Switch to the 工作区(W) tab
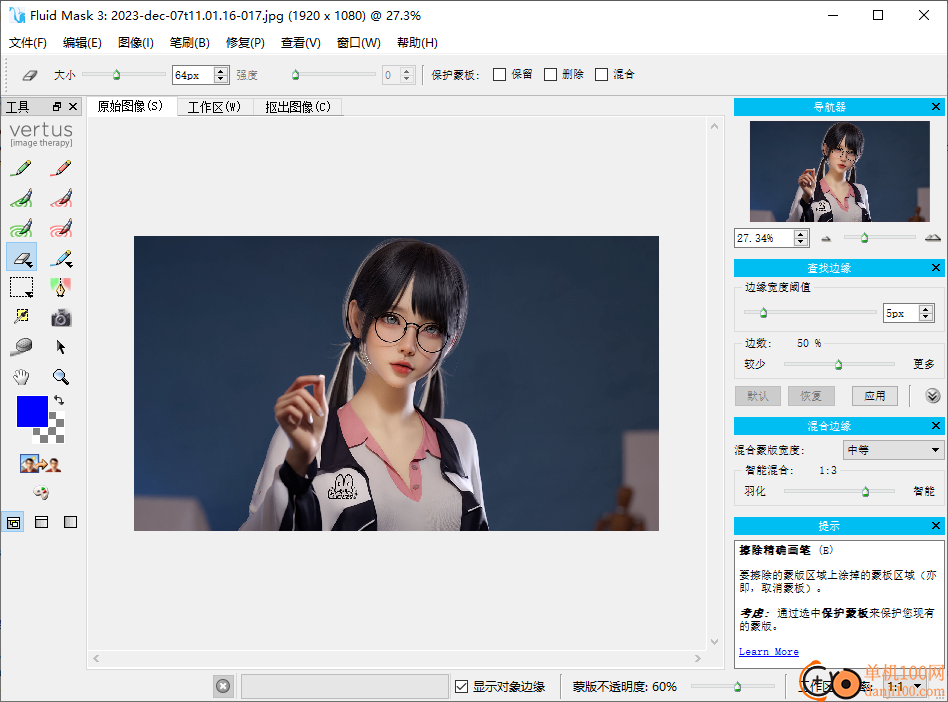948x702 pixels. [214, 107]
